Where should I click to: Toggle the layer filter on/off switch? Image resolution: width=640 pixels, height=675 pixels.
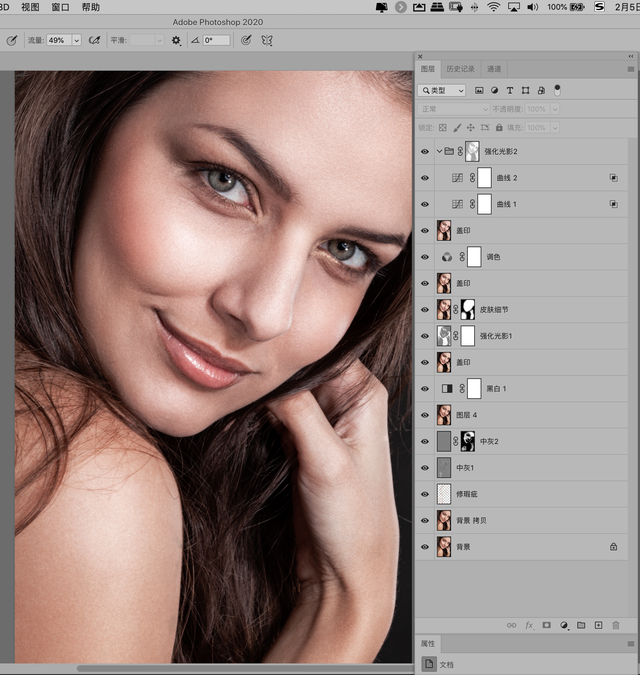557,89
